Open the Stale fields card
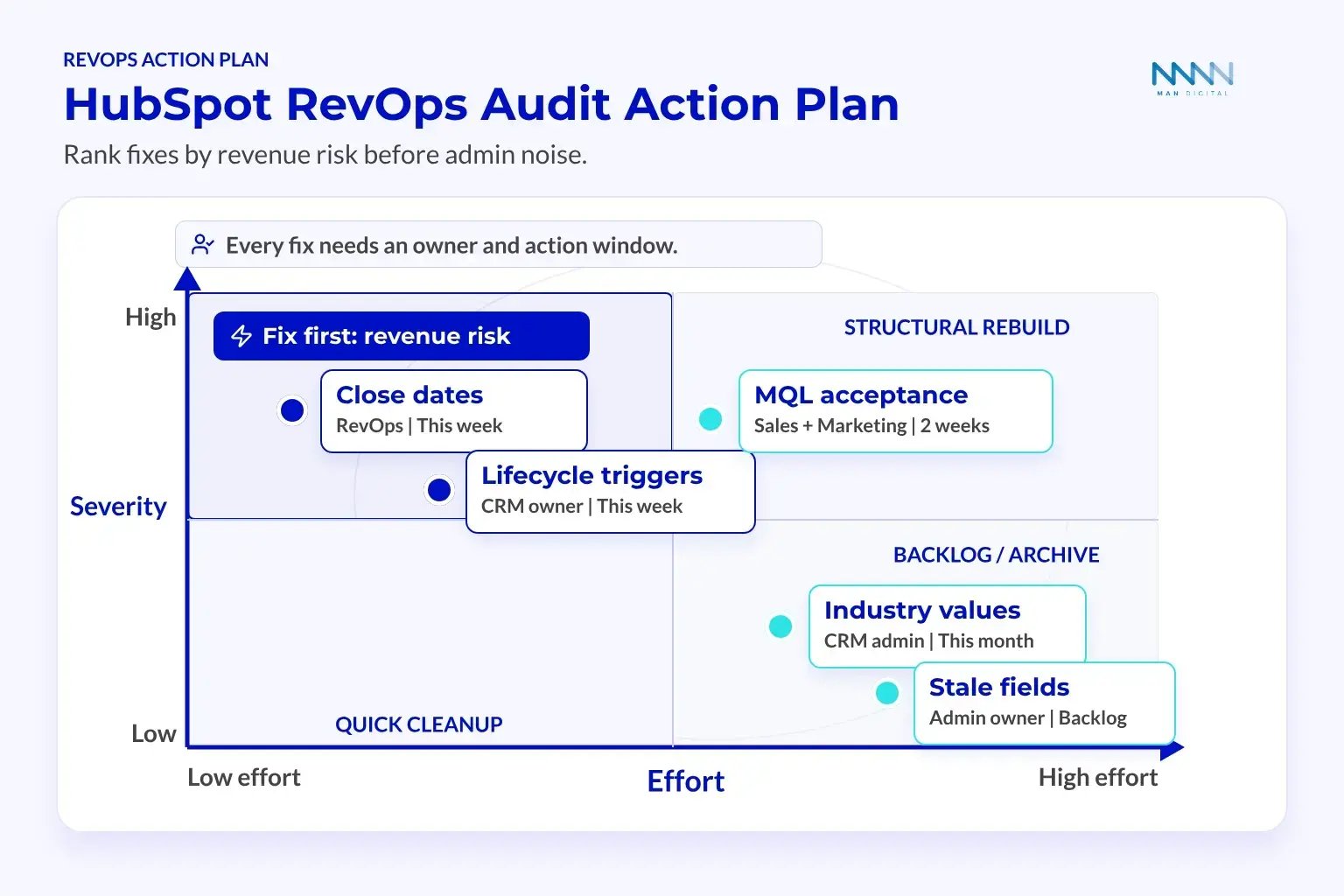Image resolution: width=1344 pixels, height=896 pixels. click(1045, 703)
